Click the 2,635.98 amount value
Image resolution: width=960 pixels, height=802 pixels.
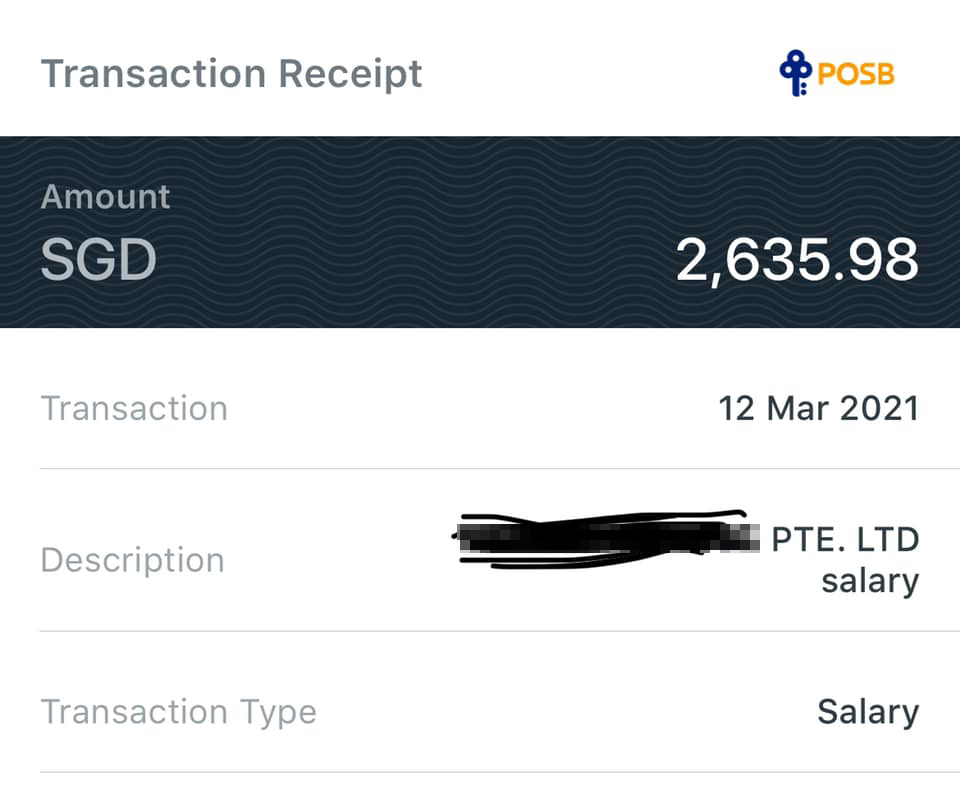pyautogui.click(x=797, y=260)
